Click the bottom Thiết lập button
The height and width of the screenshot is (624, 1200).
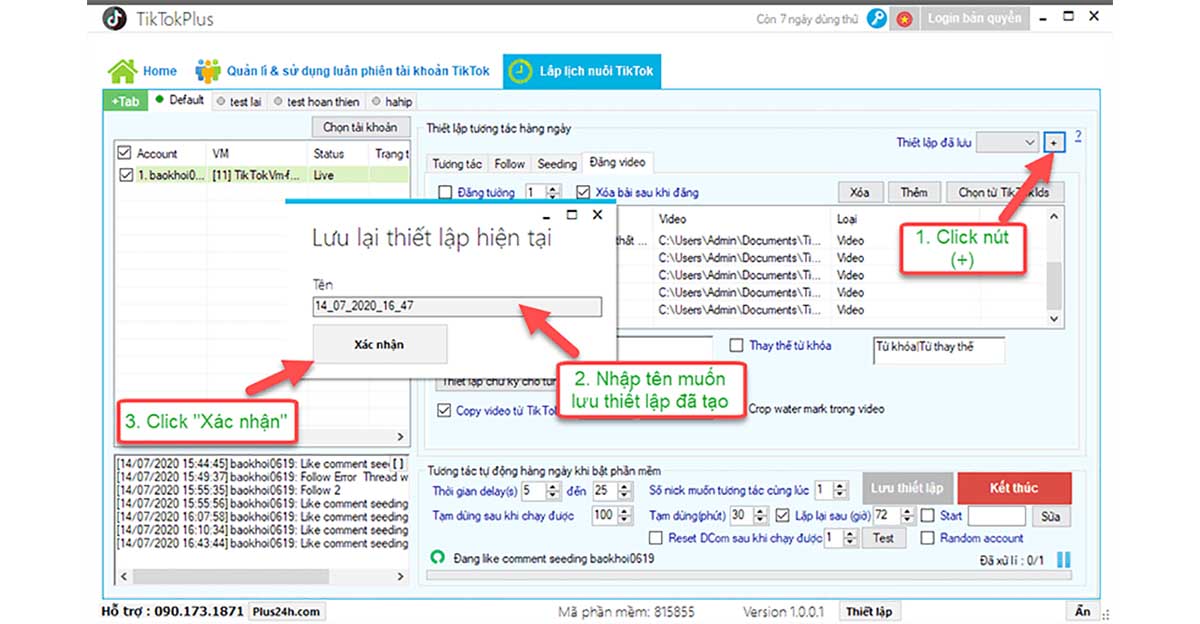[869, 612]
